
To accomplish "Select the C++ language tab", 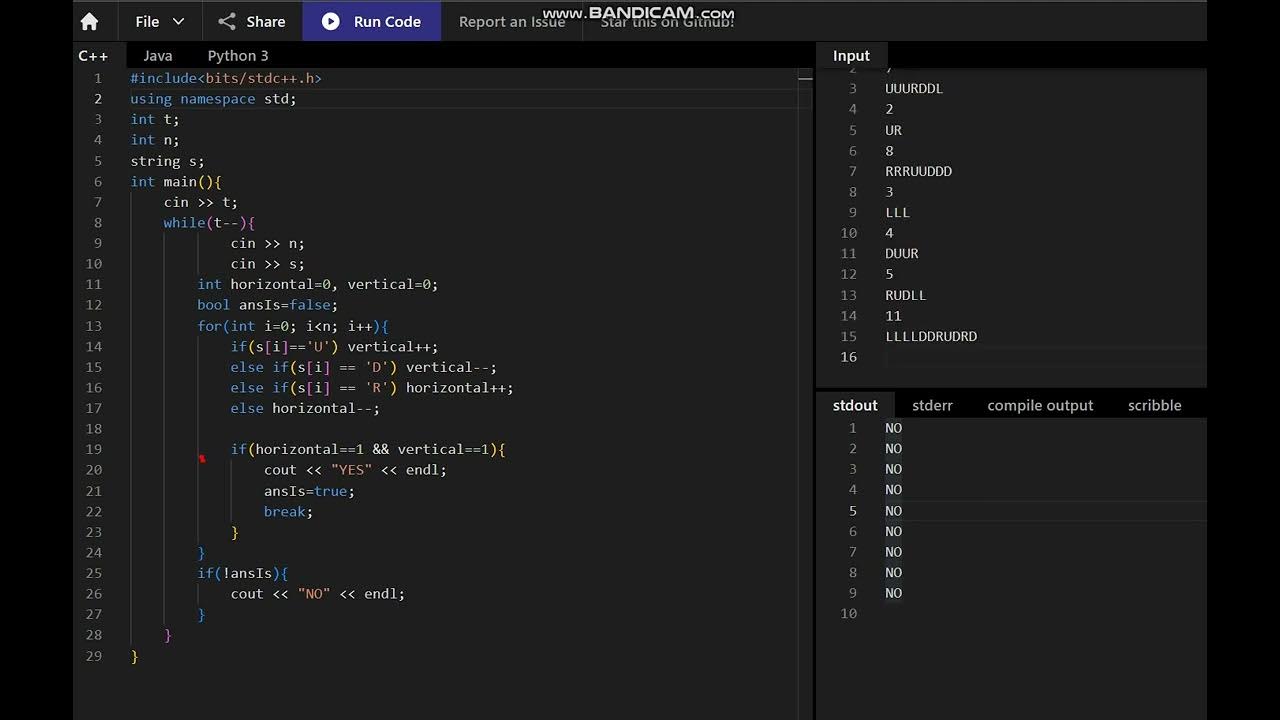I will point(93,56).
